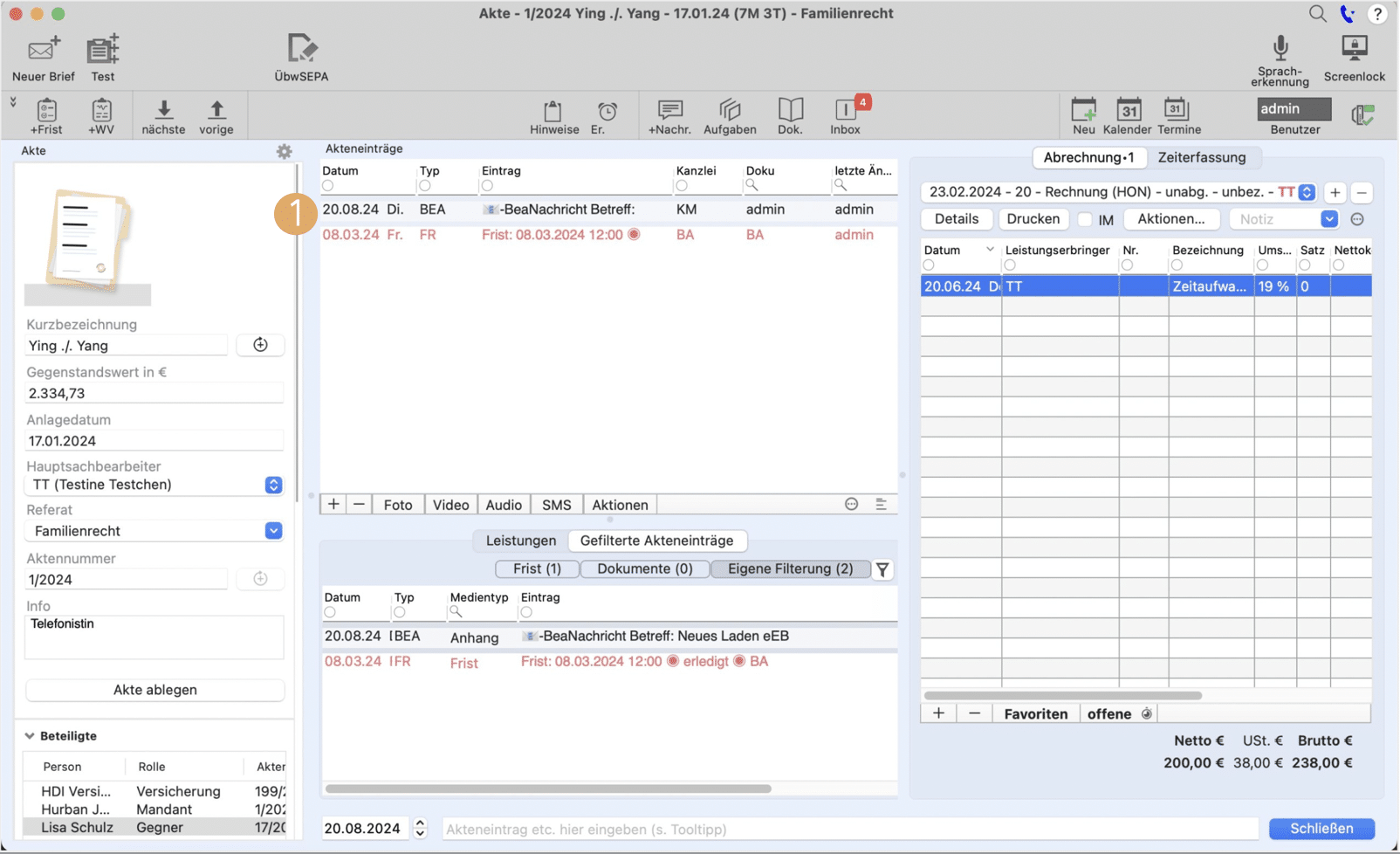Create new appointment via Neu calendar icon
1400x854 pixels.
click(x=1084, y=110)
